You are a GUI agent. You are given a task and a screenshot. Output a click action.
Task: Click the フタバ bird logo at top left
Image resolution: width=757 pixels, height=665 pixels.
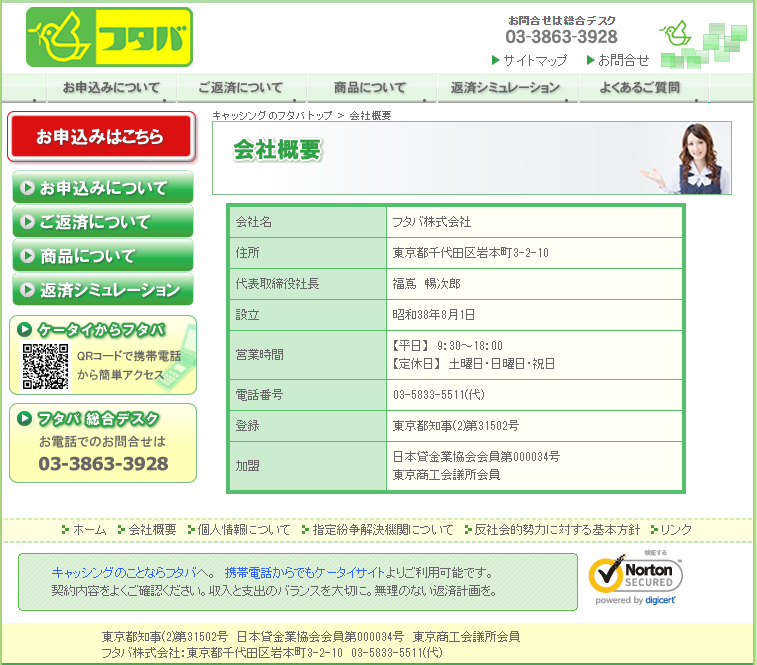[x=110, y=37]
